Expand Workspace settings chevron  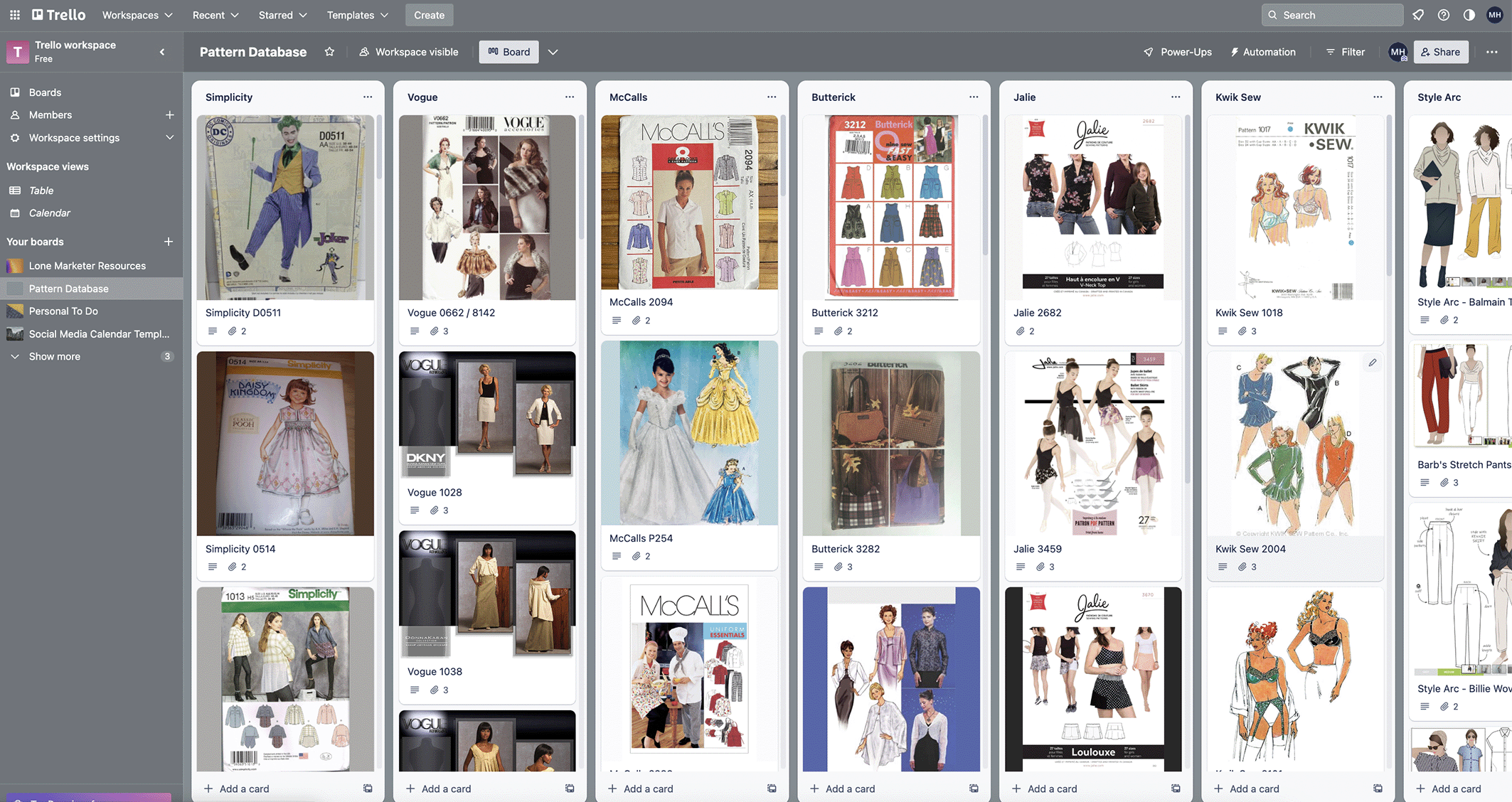coord(169,138)
